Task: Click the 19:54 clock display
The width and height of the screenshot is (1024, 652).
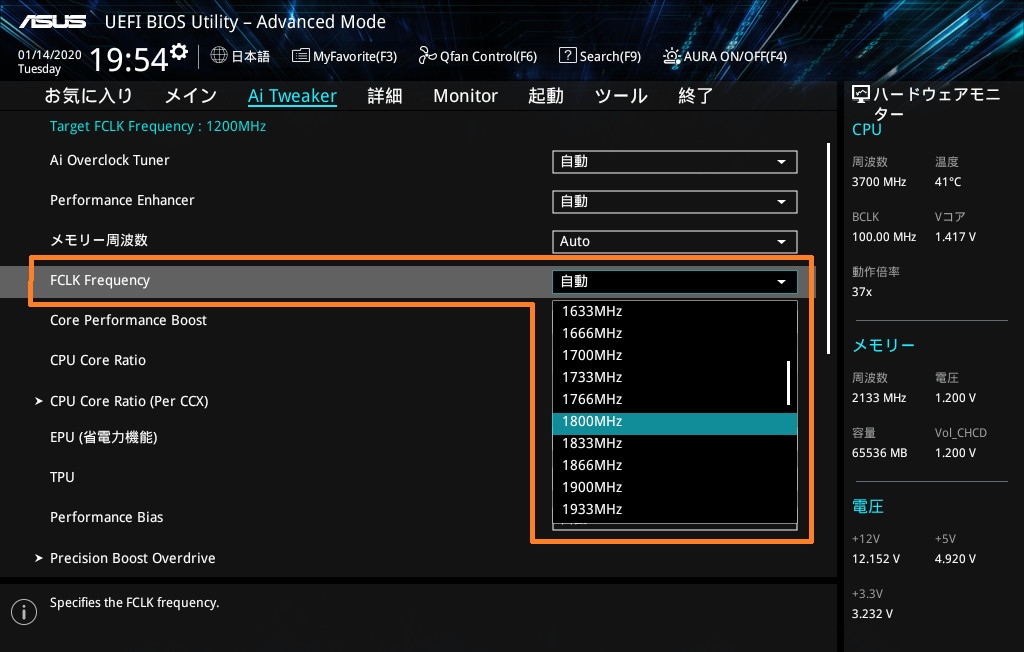Action: tap(129, 59)
